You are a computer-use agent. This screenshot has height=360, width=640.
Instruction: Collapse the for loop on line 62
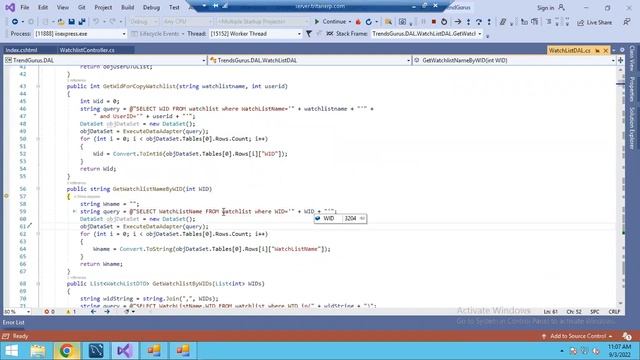[38, 234]
